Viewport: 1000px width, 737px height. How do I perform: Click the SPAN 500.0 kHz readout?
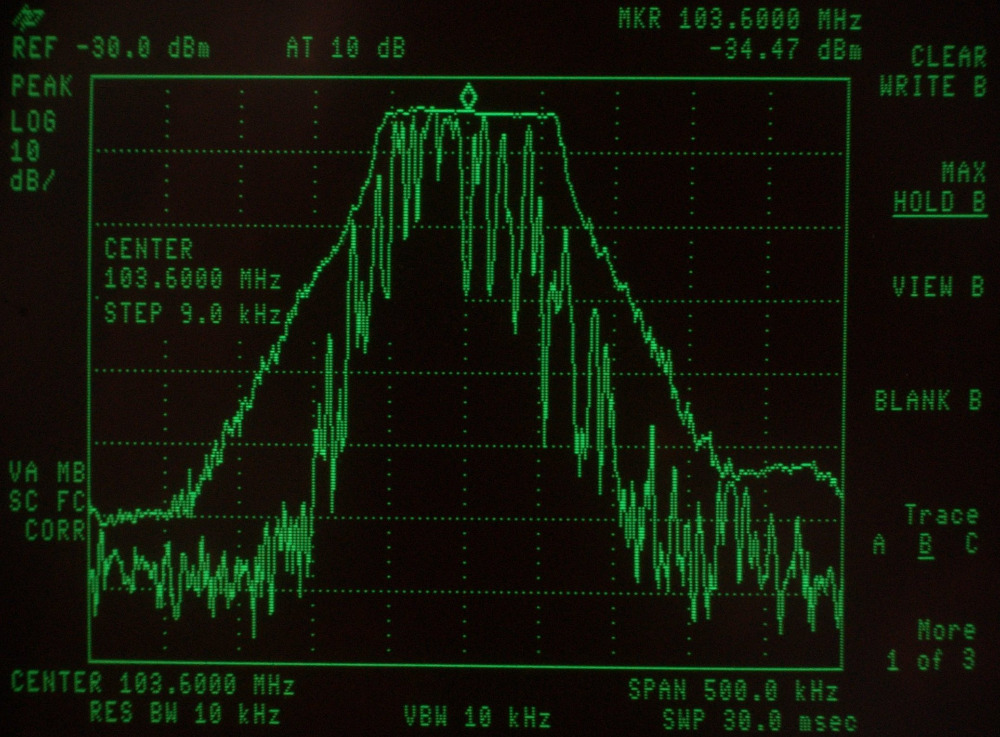point(732,690)
